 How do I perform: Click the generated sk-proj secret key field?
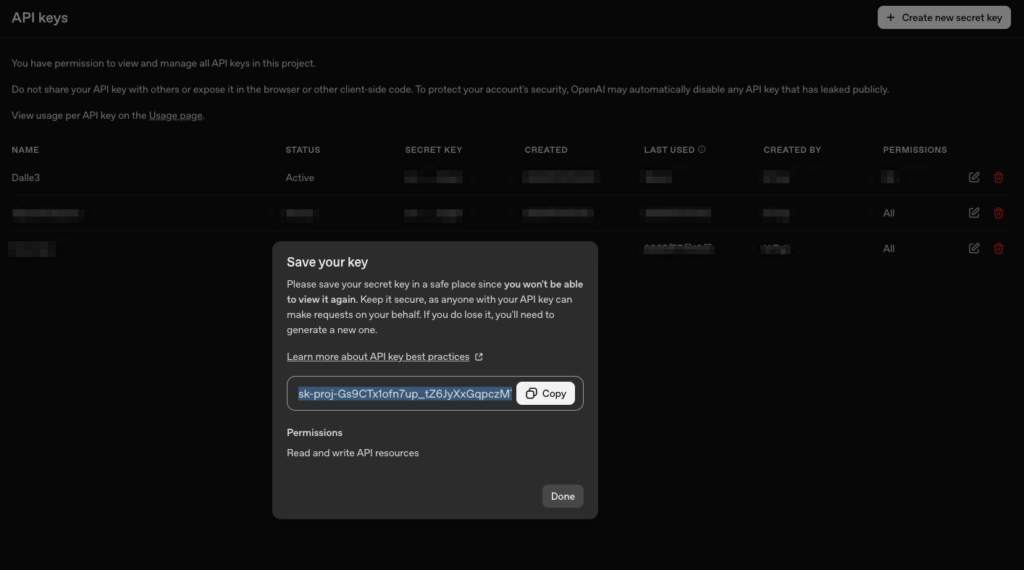pos(403,394)
